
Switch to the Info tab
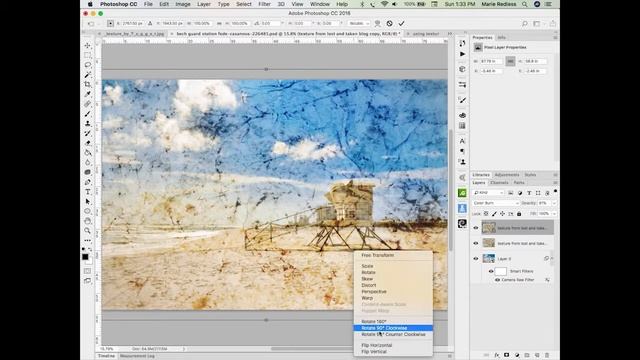click(501, 38)
